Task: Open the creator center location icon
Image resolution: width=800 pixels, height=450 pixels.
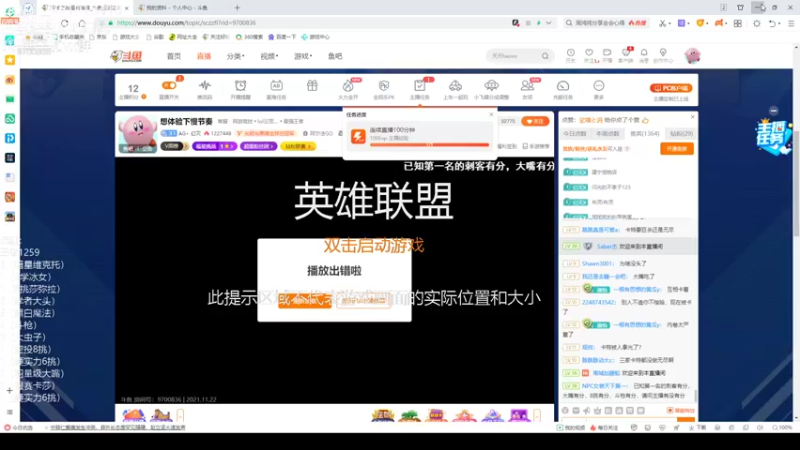Action: coord(663,53)
